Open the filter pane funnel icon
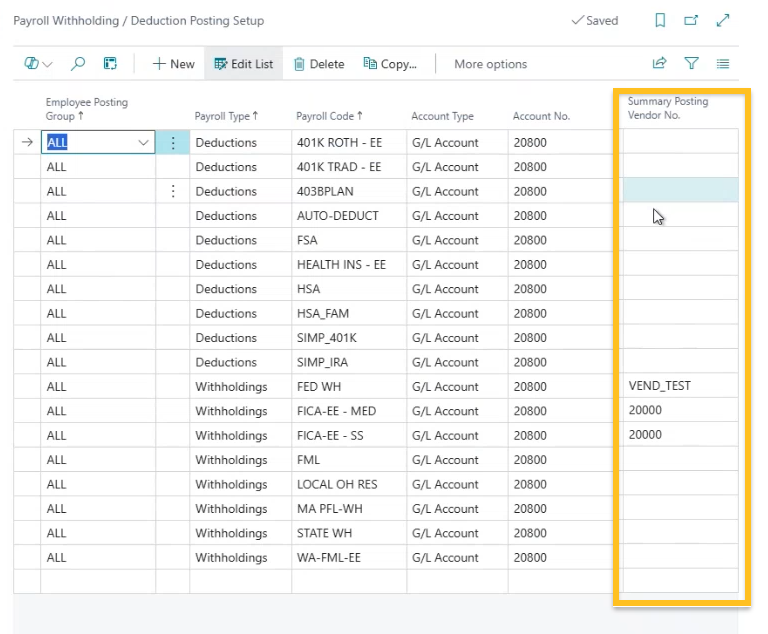768x634 pixels. click(691, 64)
